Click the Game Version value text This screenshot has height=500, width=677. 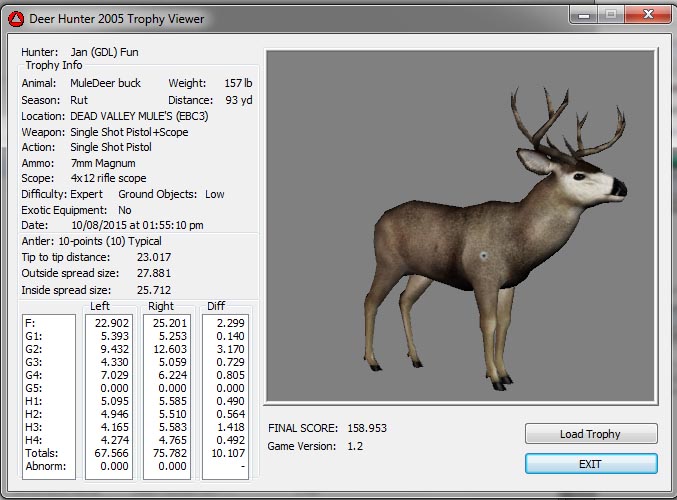coord(353,446)
